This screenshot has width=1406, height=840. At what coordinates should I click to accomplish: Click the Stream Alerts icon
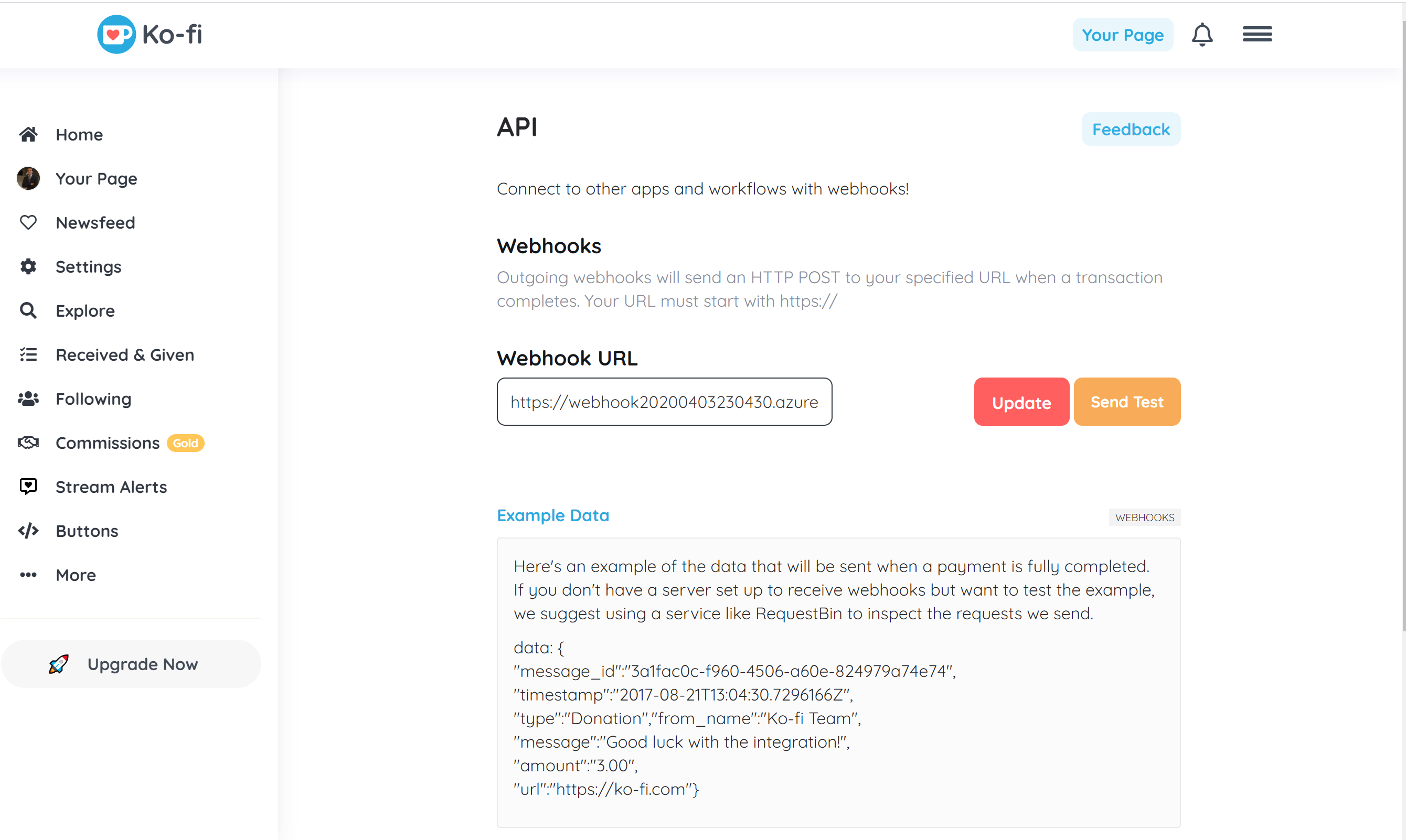tap(28, 486)
